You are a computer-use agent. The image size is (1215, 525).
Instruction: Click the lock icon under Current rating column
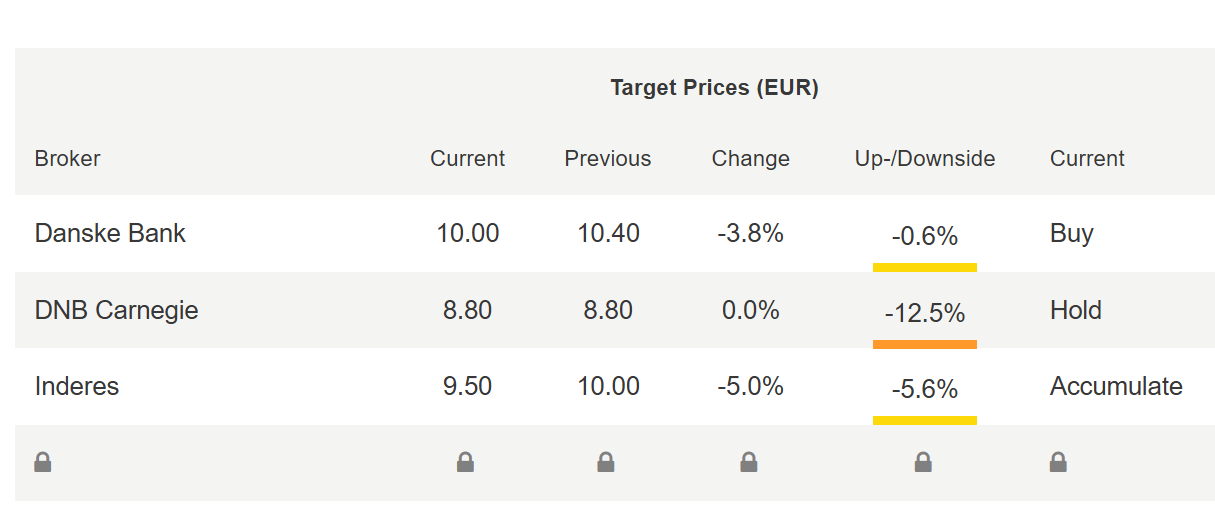point(1058,462)
